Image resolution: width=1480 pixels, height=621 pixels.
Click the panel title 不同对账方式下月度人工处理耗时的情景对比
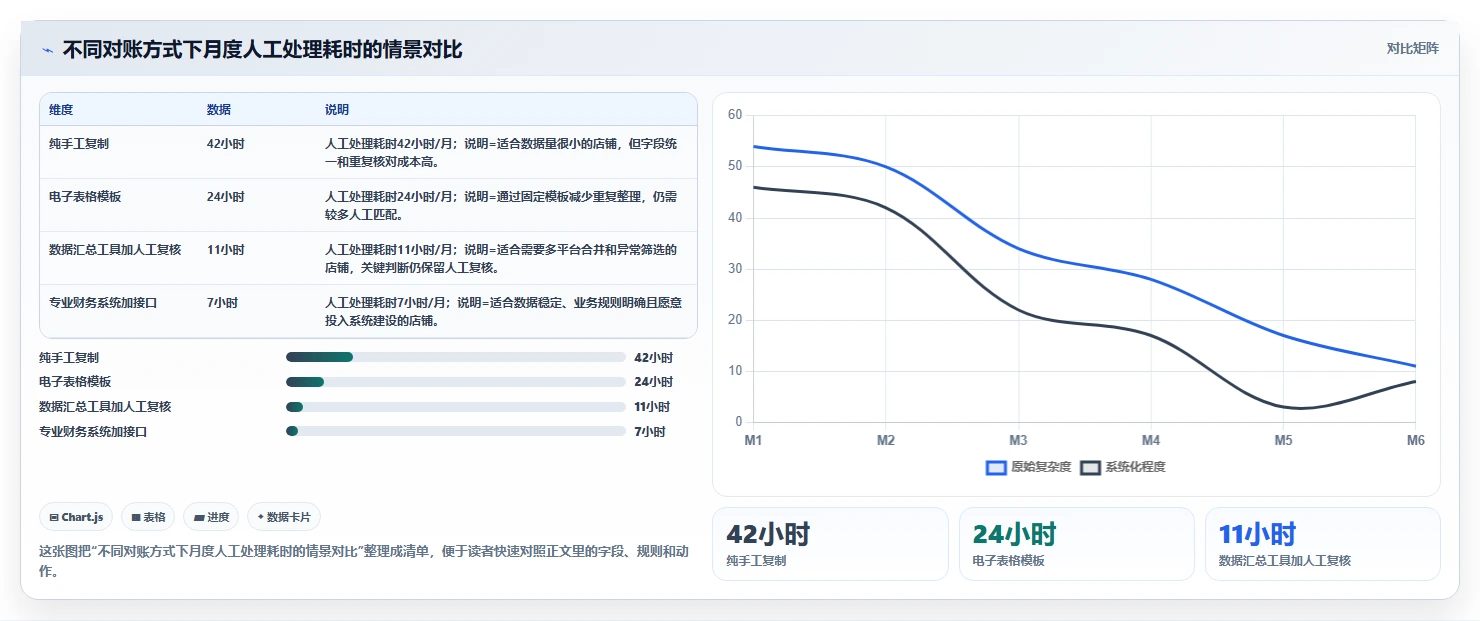(x=262, y=49)
